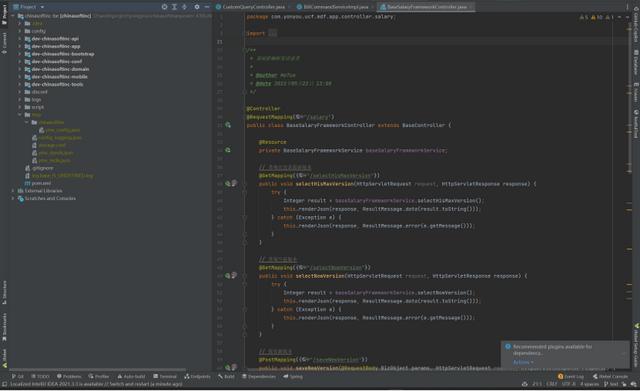This screenshot has height=391, width=640.
Task: Expand the dev-chinasoftinc-app module
Action: pos(20,46)
